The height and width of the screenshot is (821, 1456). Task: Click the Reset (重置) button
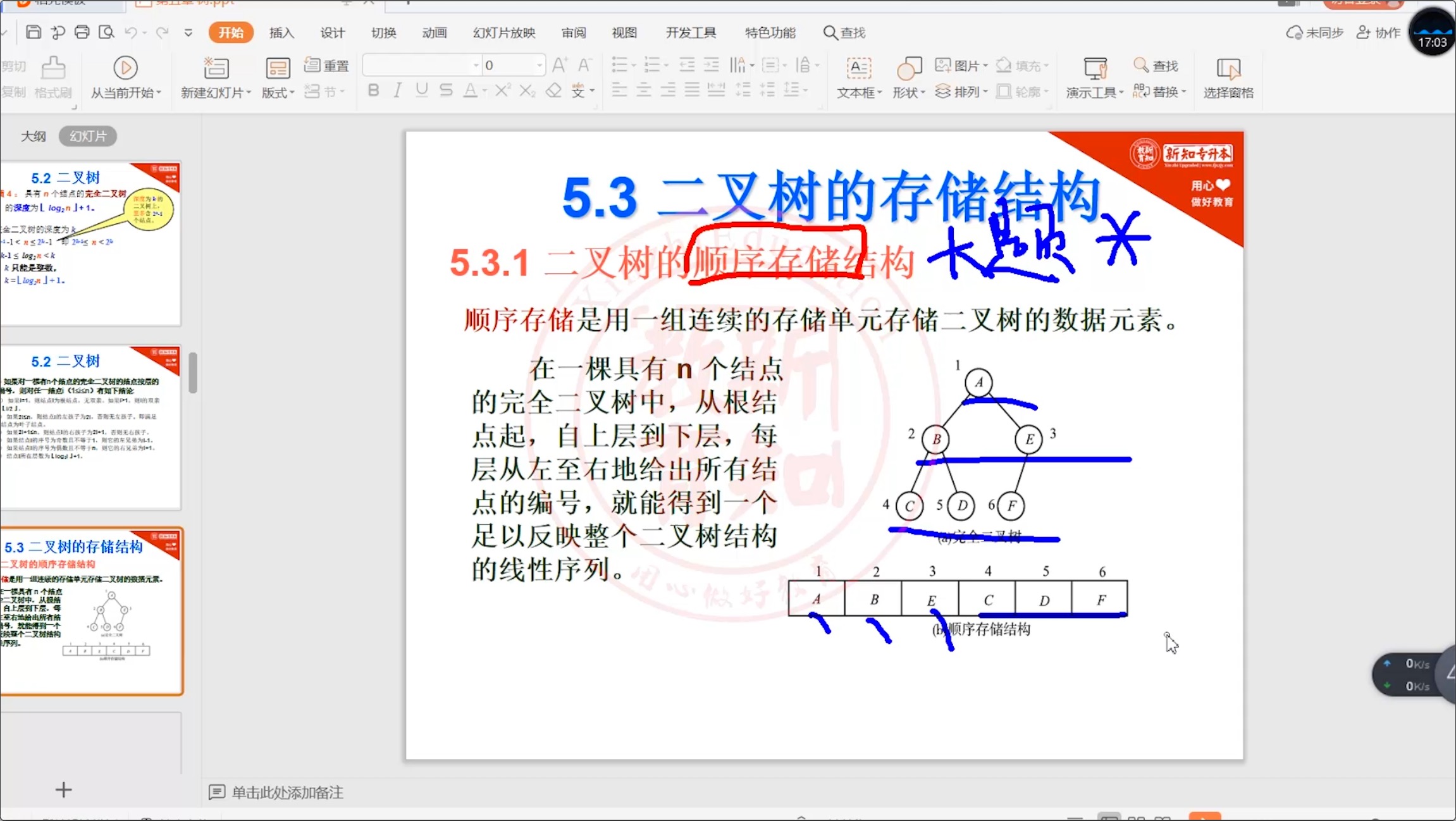[327, 66]
